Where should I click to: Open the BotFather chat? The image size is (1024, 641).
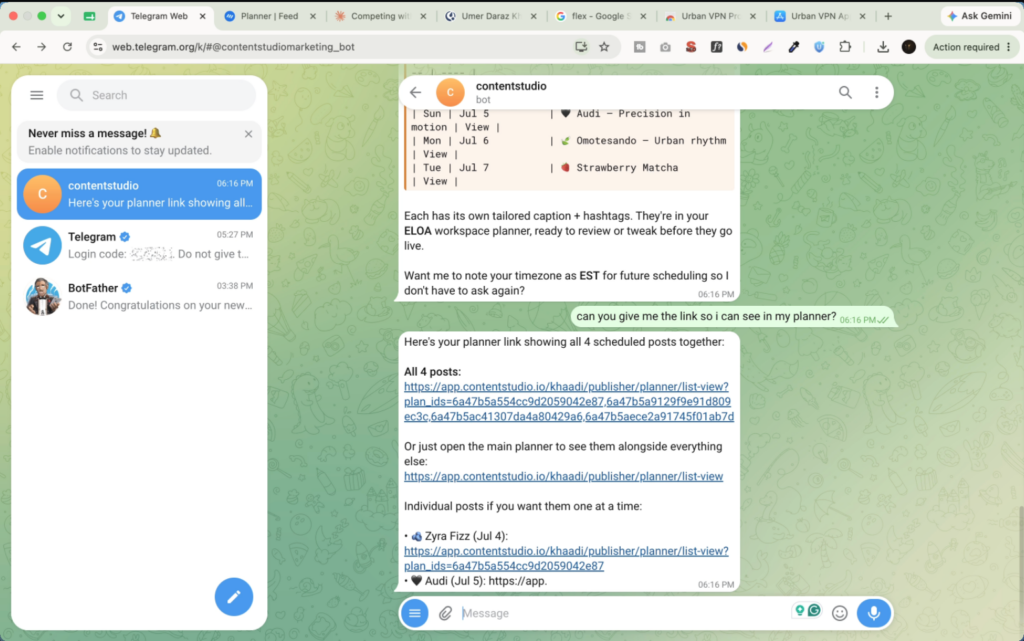[x=139, y=296]
